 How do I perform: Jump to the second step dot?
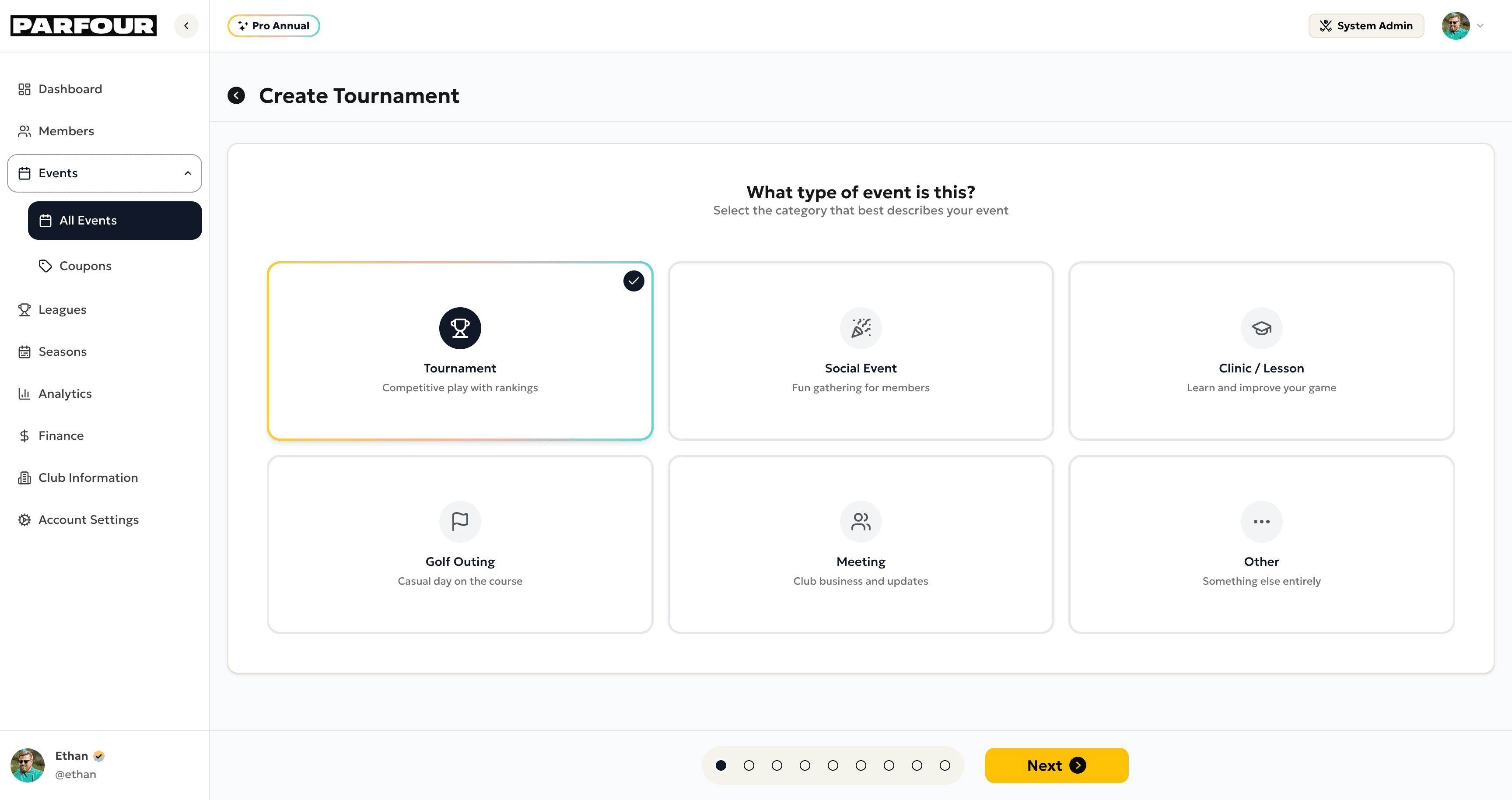[749, 765]
